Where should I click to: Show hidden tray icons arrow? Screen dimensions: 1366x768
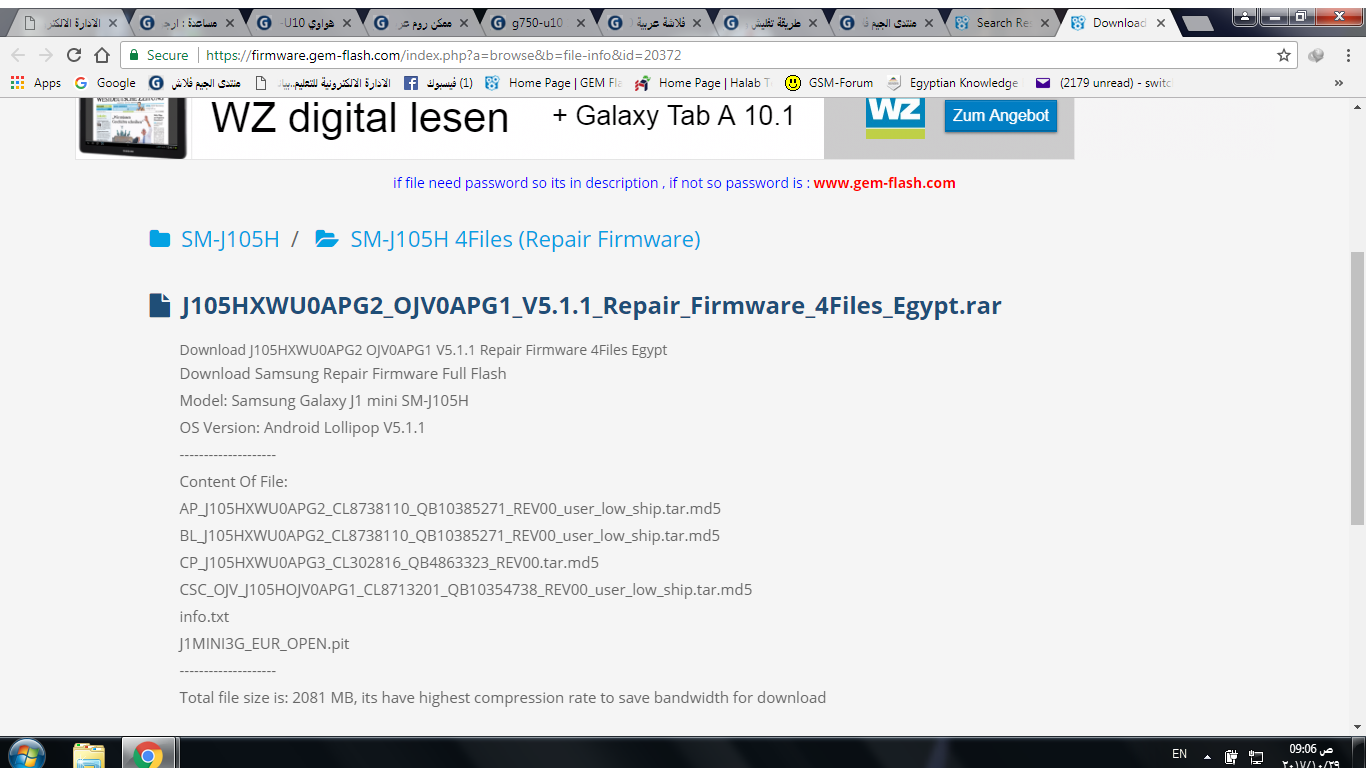pos(1207,757)
